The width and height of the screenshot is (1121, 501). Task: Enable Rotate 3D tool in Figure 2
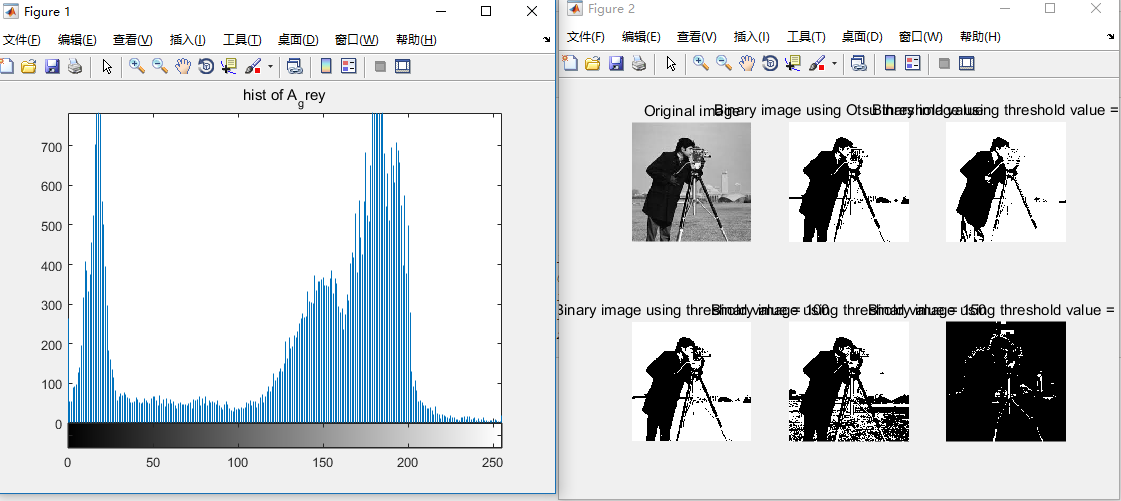pos(770,64)
